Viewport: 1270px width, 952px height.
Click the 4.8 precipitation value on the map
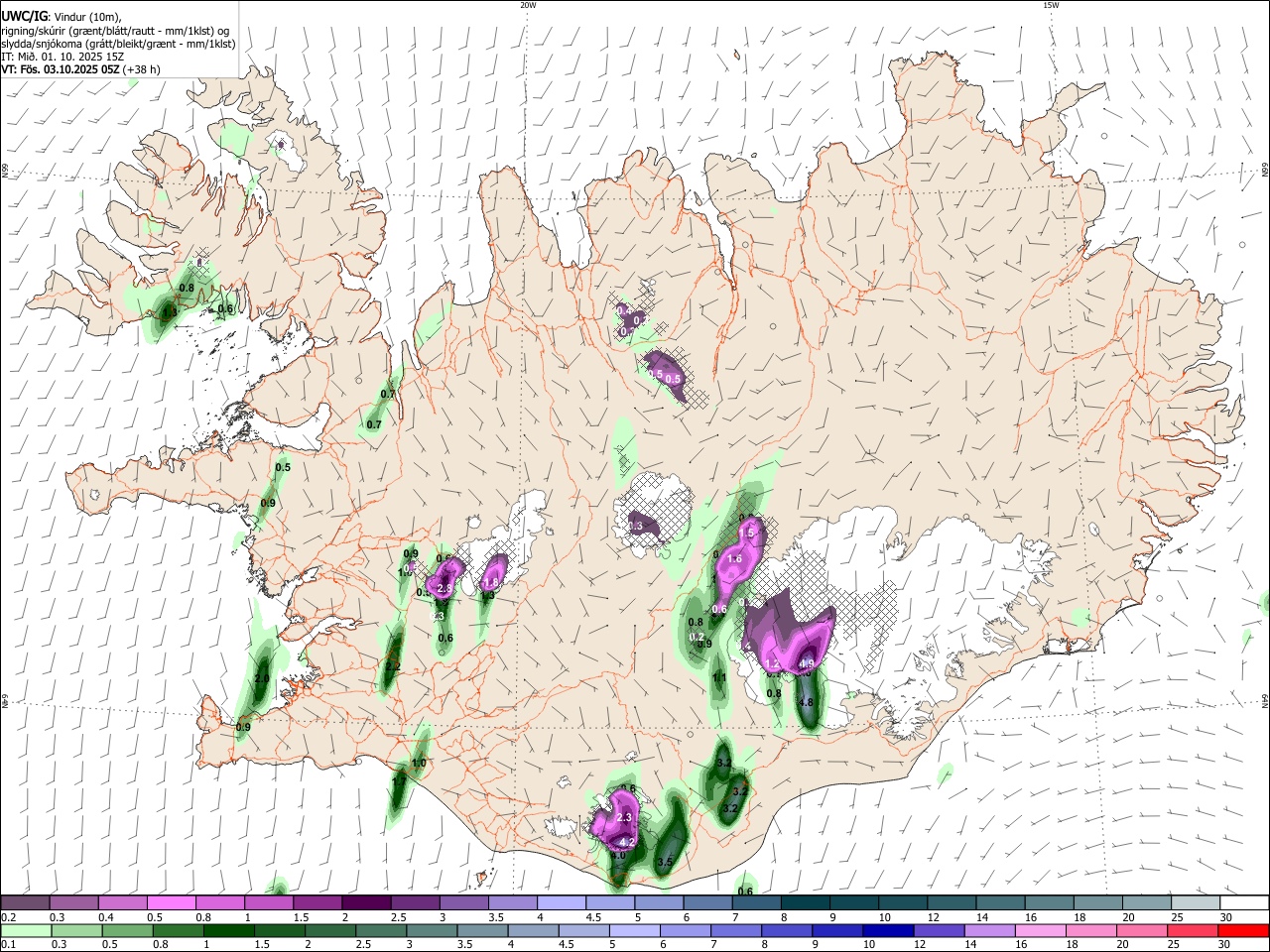(x=806, y=702)
